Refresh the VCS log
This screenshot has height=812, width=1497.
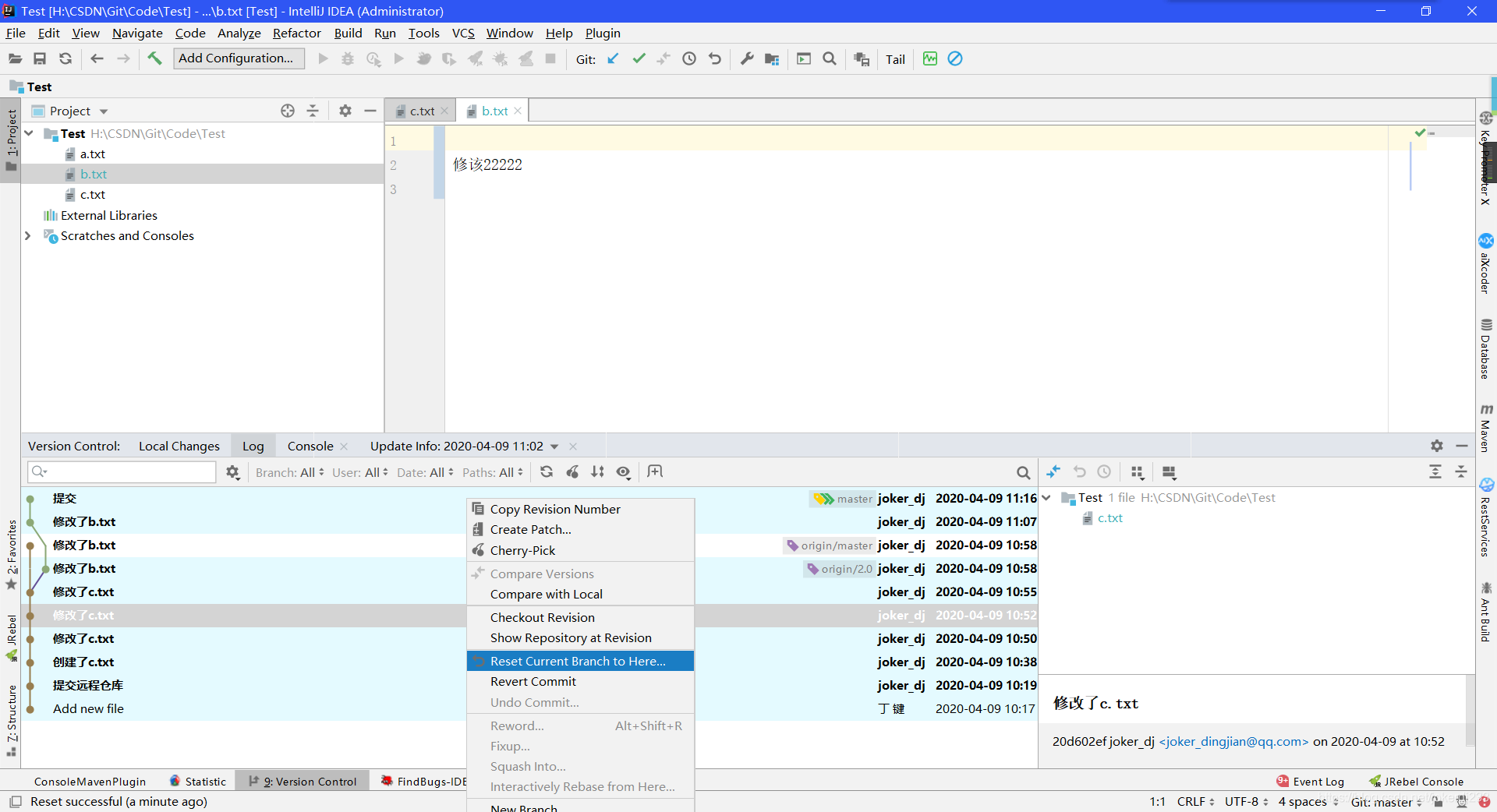coord(547,471)
